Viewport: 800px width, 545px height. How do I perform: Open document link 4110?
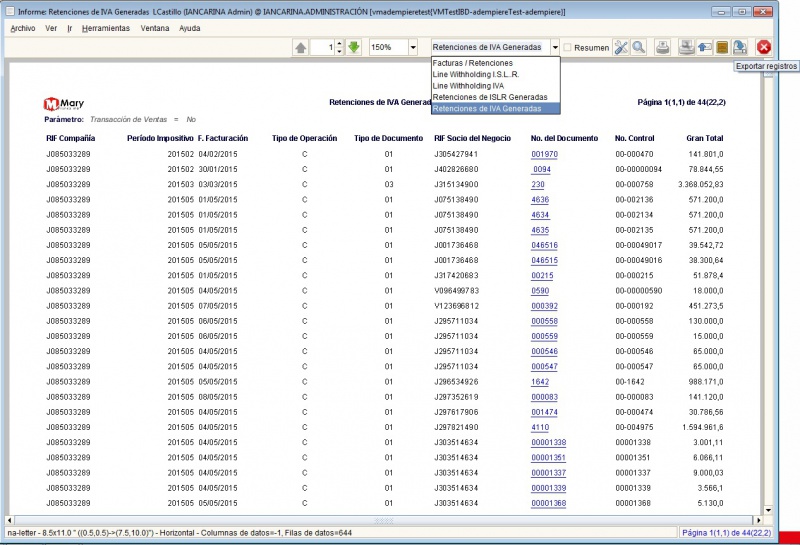pyautogui.click(x=540, y=428)
